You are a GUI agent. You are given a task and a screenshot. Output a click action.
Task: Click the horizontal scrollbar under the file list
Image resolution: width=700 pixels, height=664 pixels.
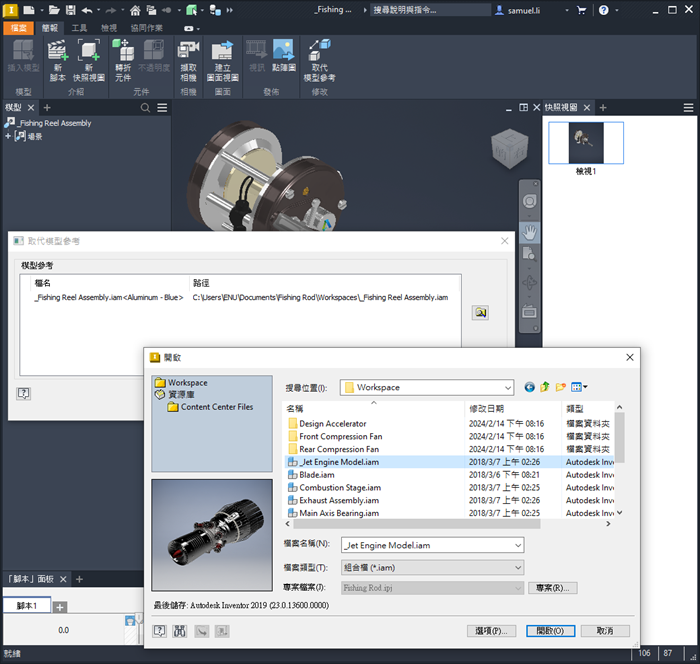416,524
